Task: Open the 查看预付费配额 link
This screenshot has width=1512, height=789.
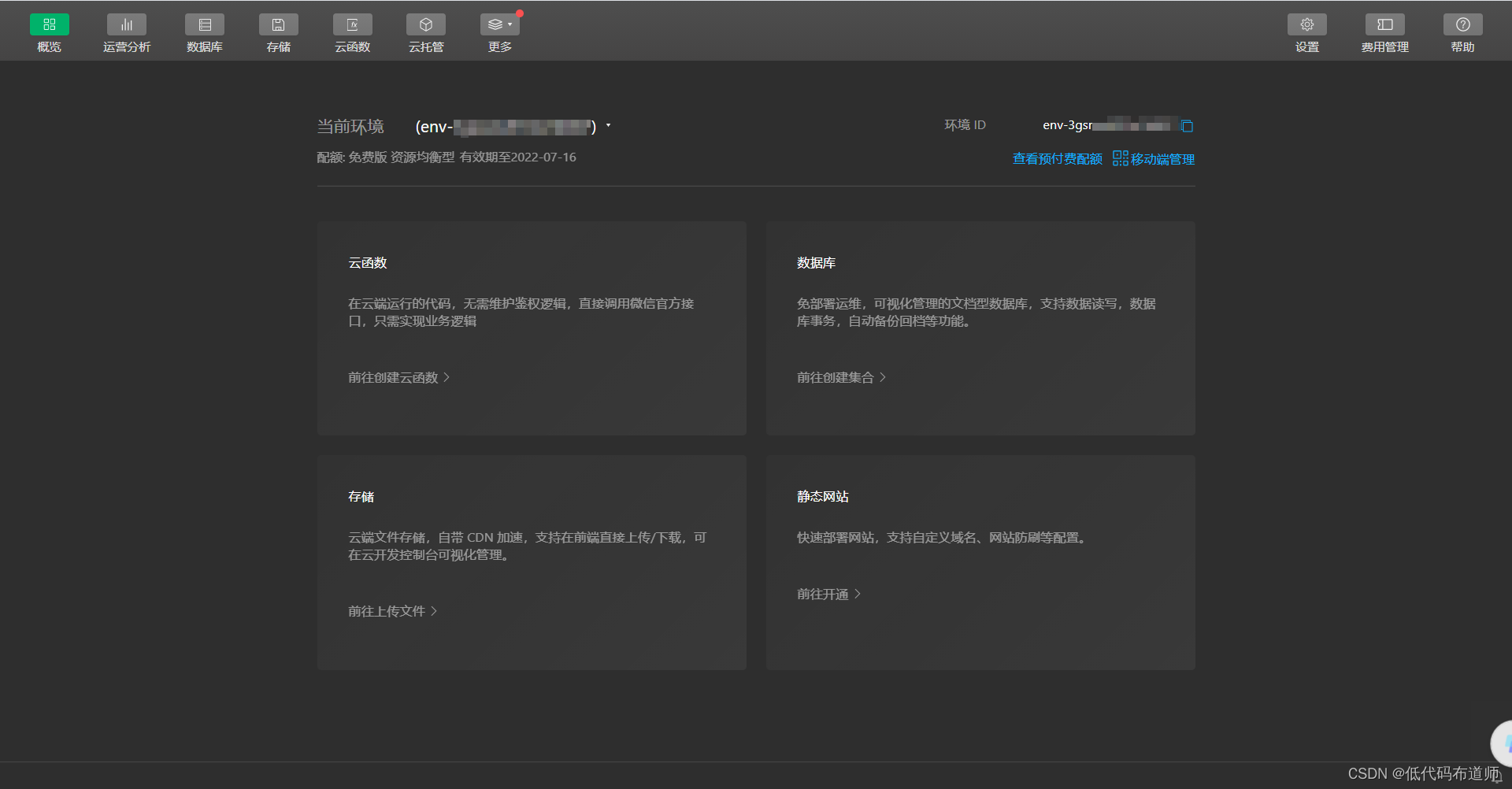Action: coord(1058,159)
